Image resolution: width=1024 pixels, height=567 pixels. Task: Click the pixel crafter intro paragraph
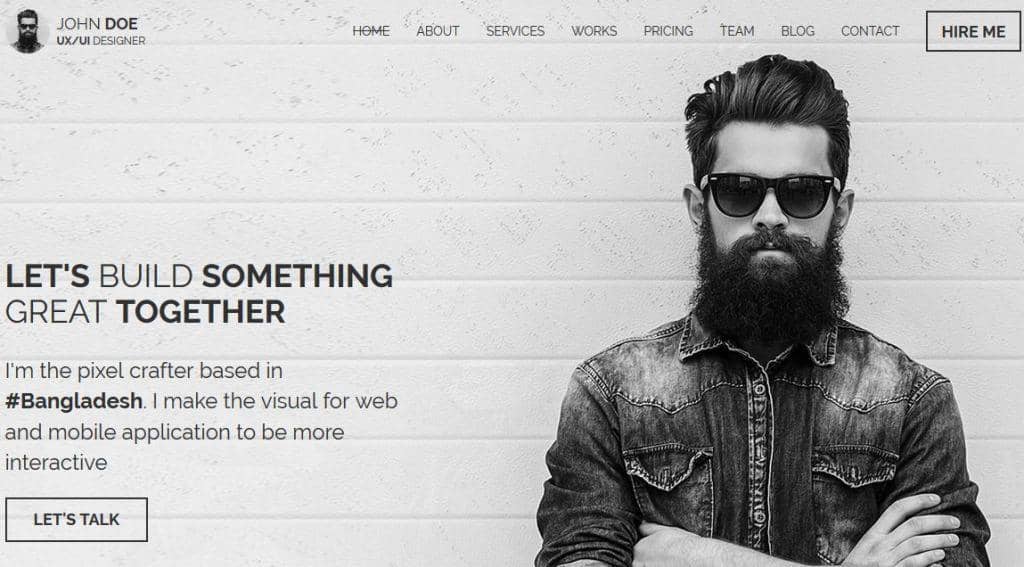coord(201,416)
